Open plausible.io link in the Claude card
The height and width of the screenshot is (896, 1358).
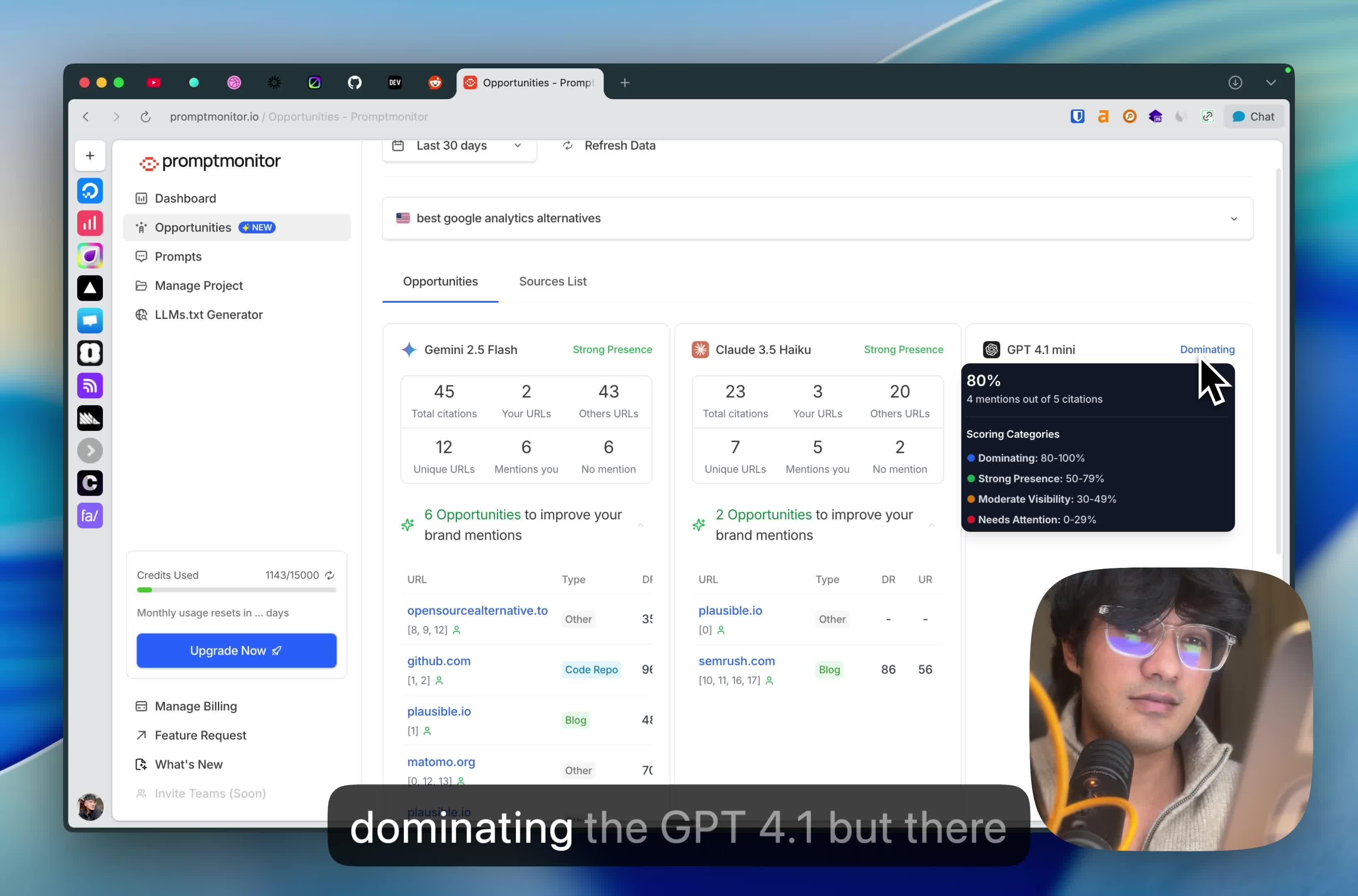point(730,611)
